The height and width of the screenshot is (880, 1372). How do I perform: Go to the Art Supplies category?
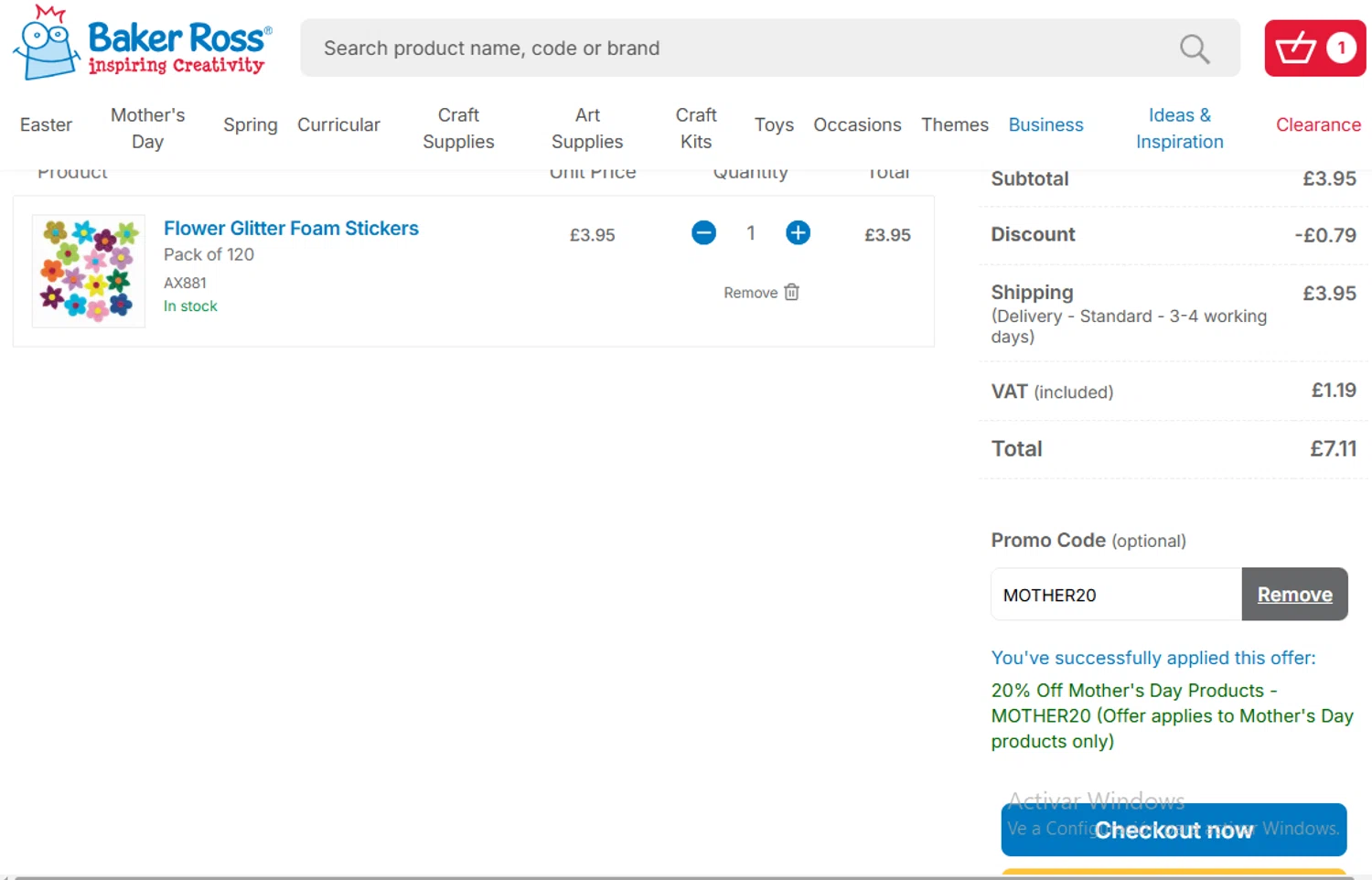(587, 128)
